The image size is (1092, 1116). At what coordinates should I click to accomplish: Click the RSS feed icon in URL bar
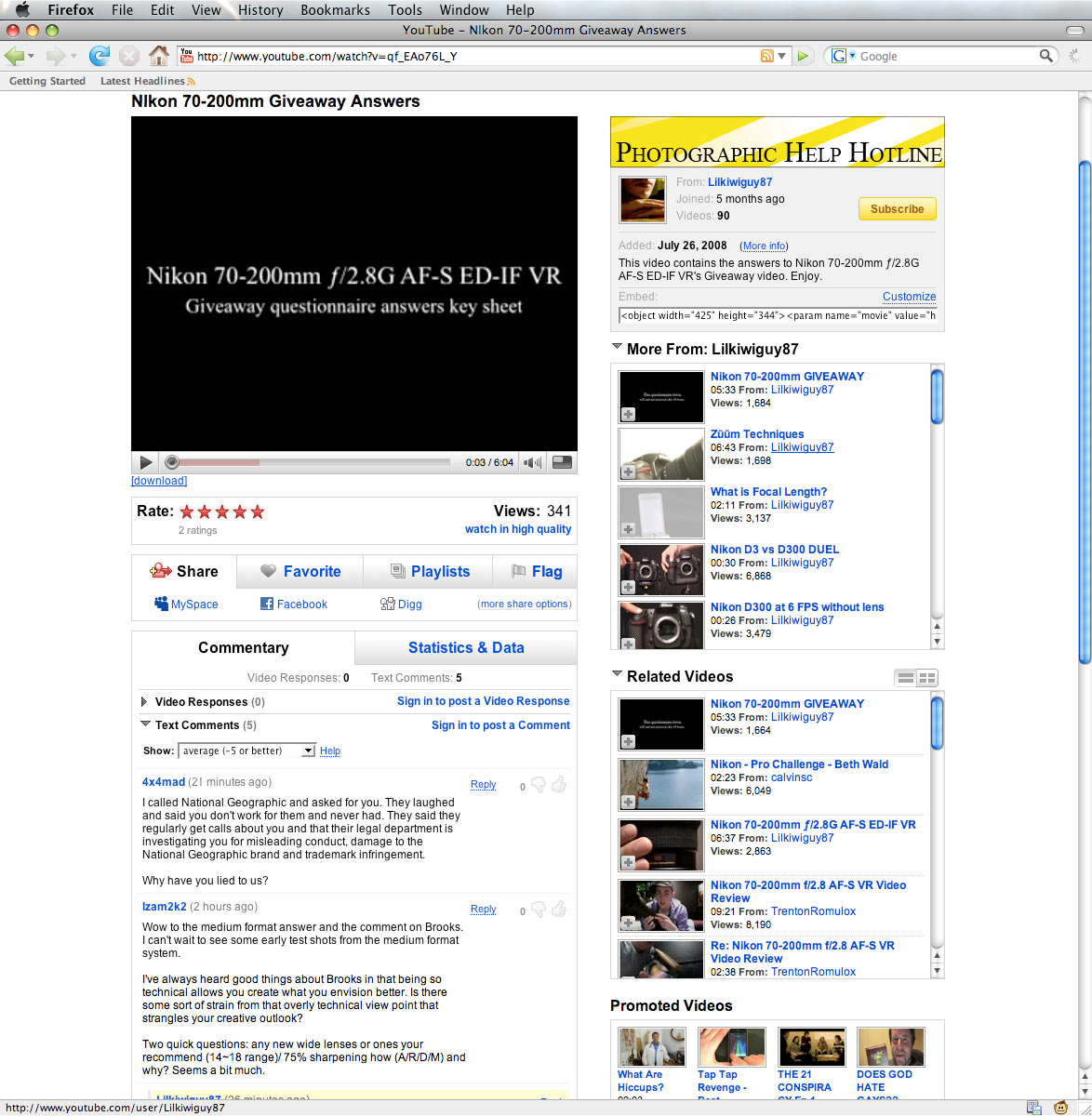click(767, 56)
